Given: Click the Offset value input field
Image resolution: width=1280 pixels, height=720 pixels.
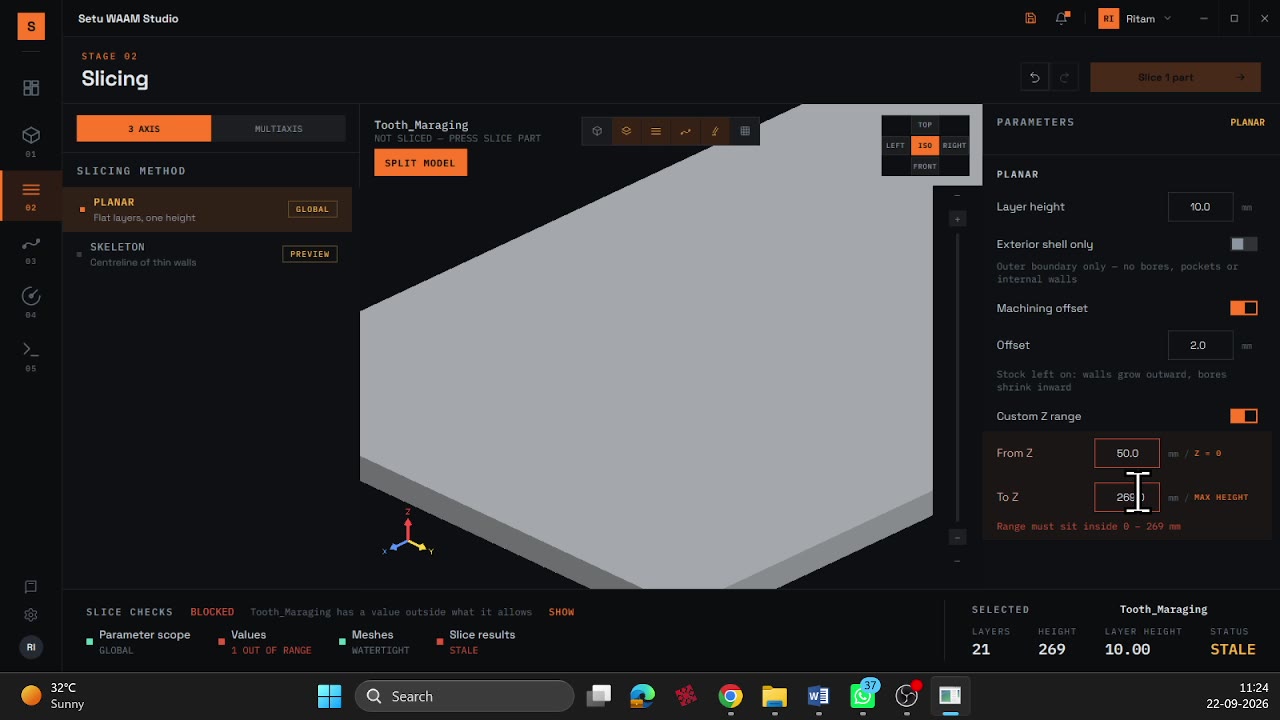Looking at the screenshot, I should click(1201, 345).
